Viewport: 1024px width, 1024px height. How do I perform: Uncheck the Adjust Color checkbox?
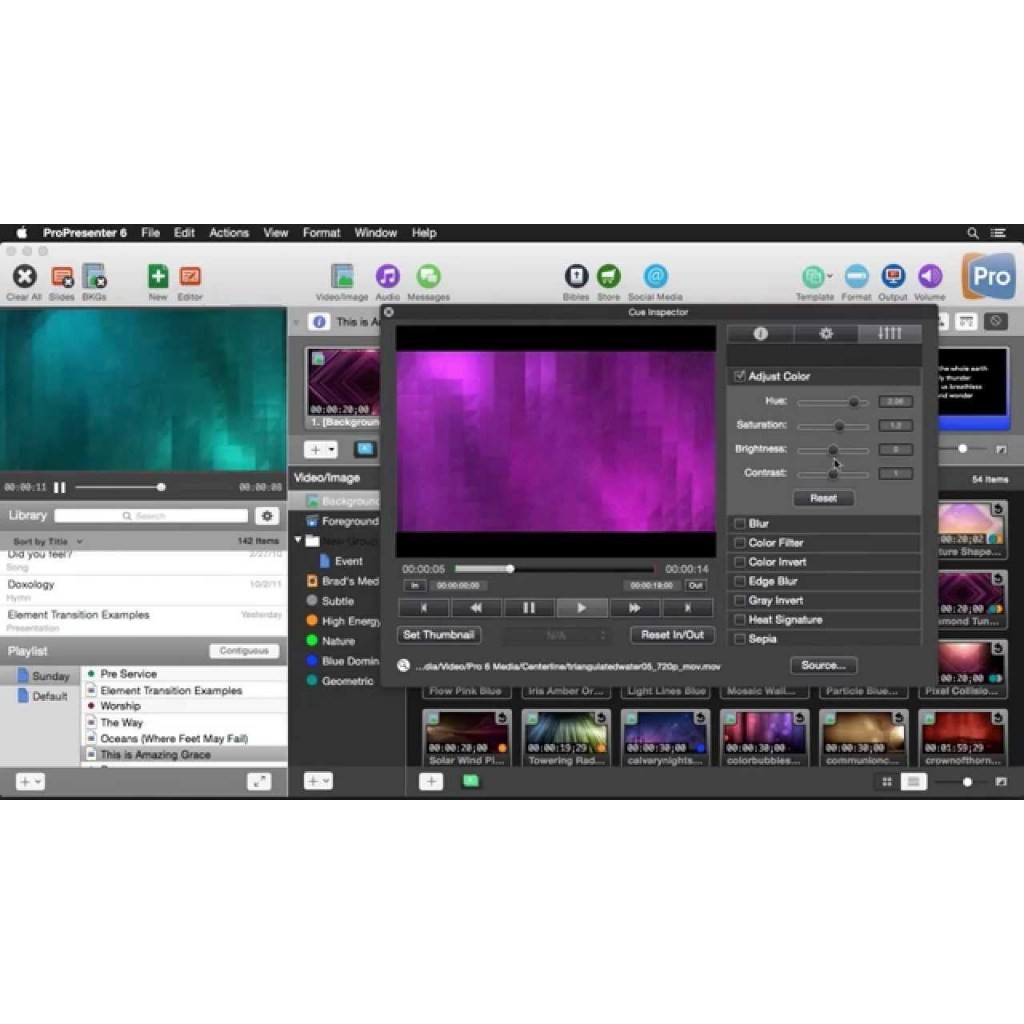coord(740,377)
